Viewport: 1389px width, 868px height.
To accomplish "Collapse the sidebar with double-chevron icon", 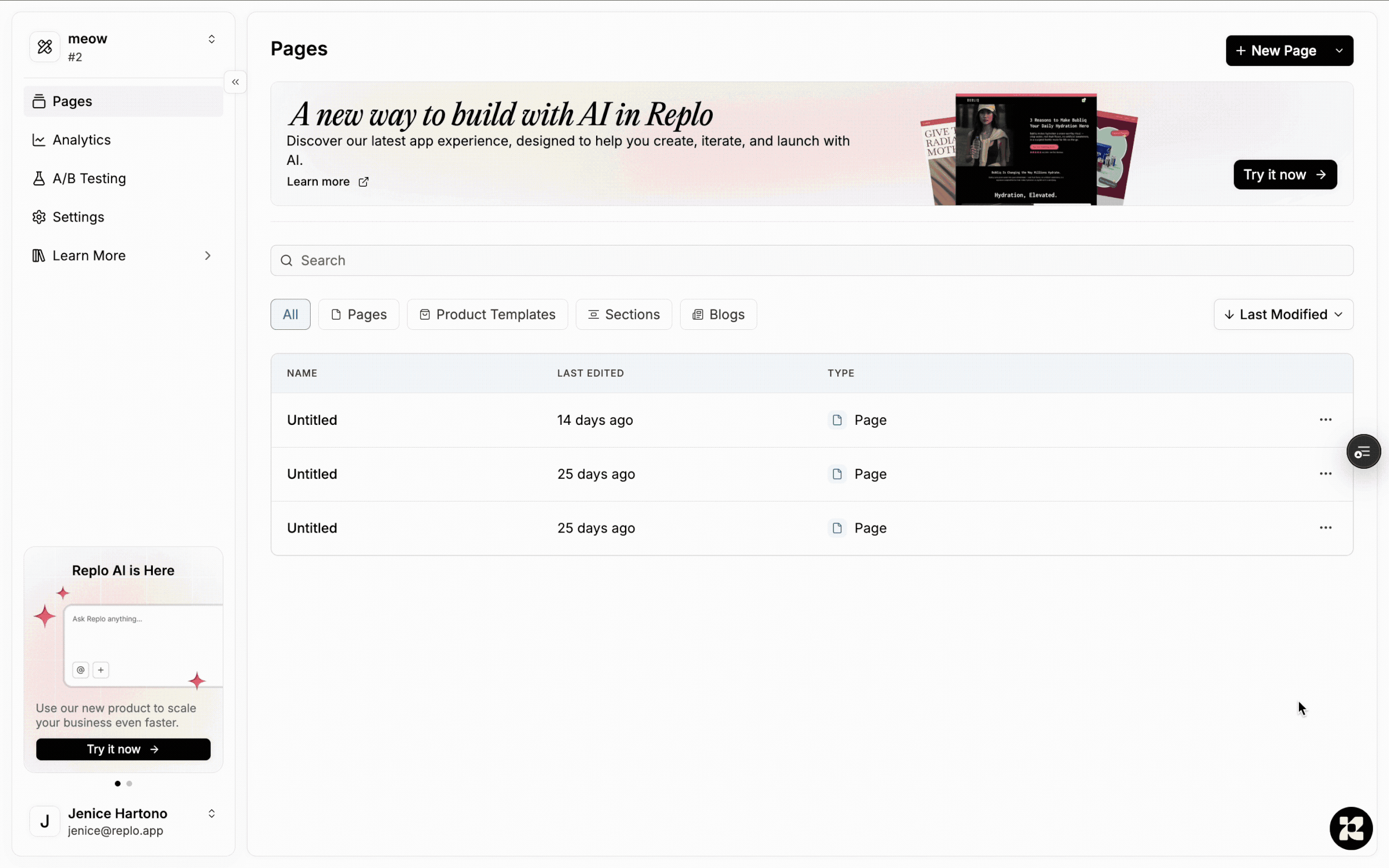I will tap(236, 82).
